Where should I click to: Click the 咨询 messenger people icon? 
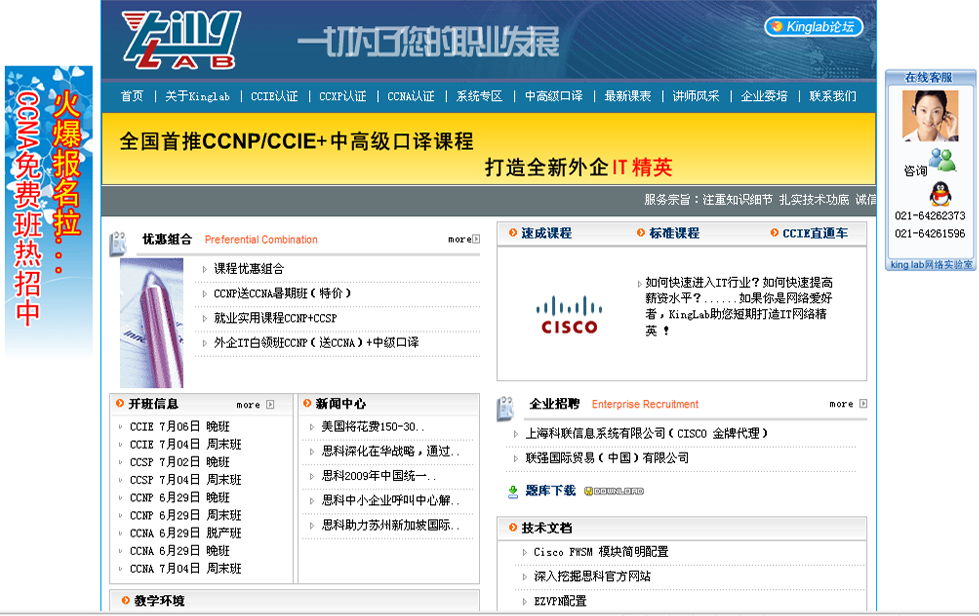[942, 160]
